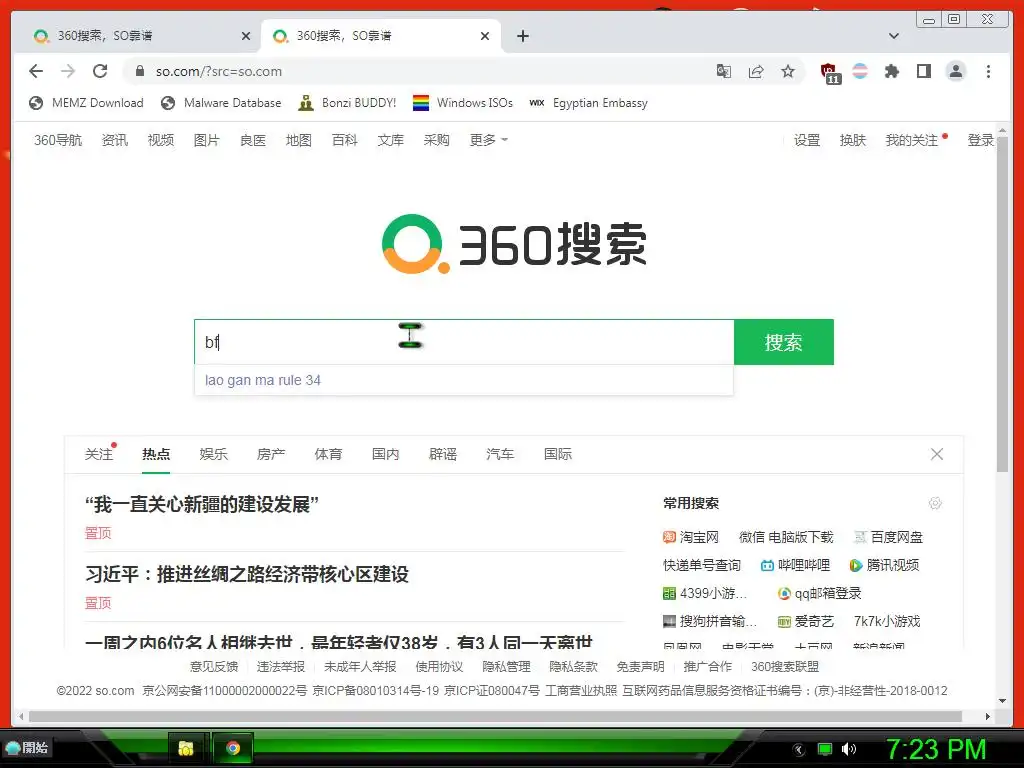
Task: Click the vertical page scrollbar thumb
Action: [x=1002, y=304]
